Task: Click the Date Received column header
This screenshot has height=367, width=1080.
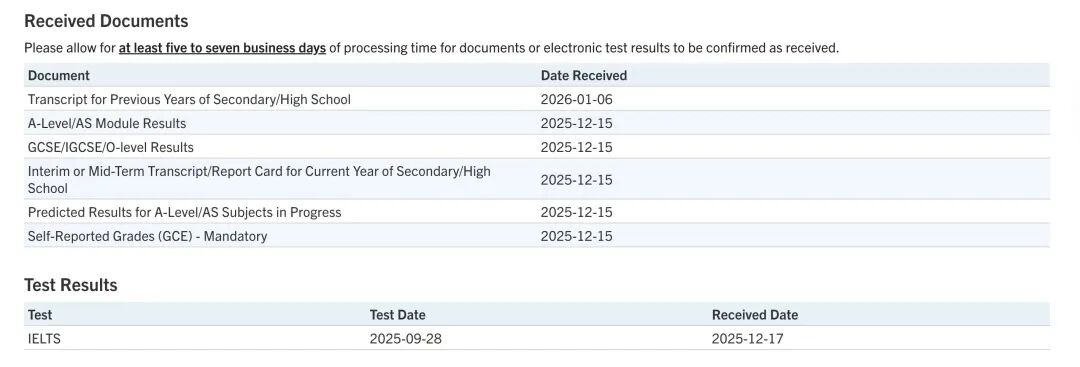Action: pos(583,75)
